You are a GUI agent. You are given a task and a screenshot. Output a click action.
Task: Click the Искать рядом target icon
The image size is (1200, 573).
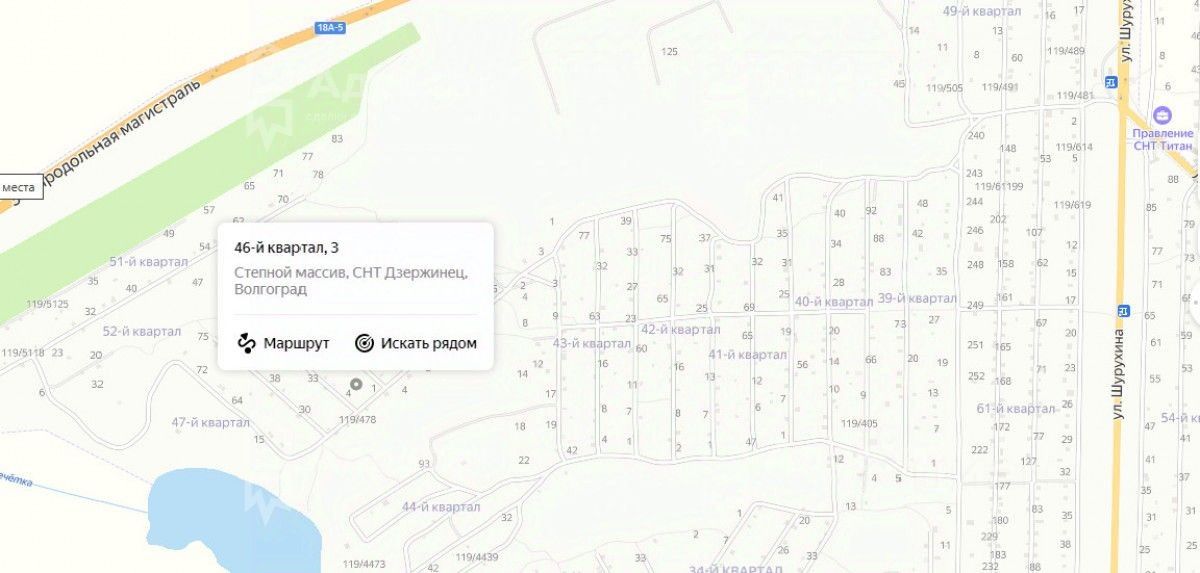364,344
